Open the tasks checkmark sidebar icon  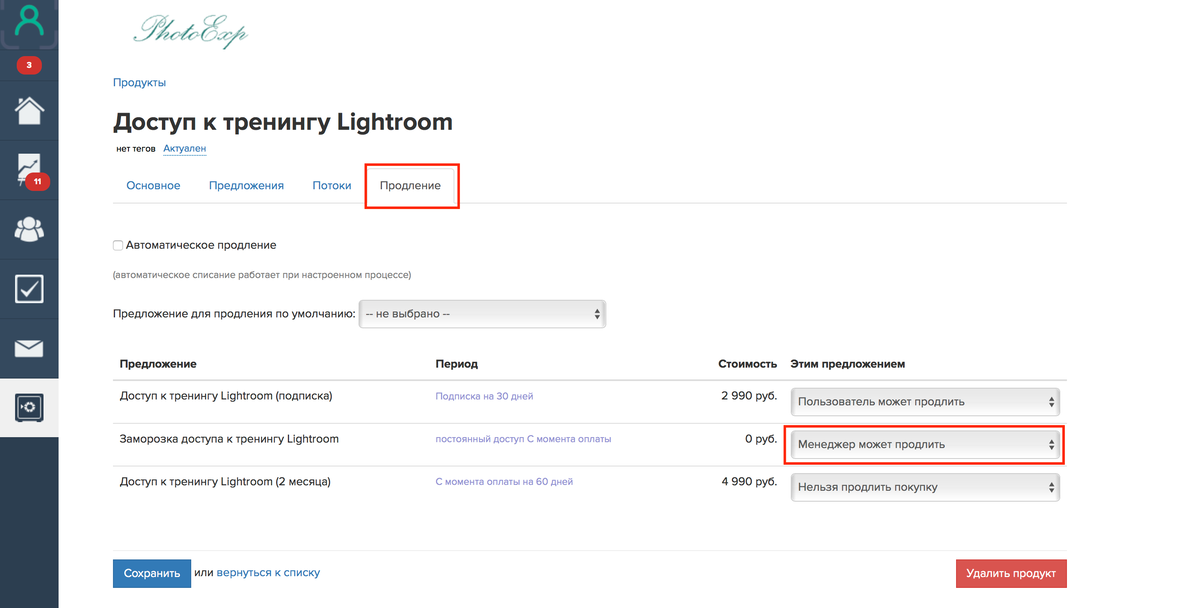pos(29,289)
